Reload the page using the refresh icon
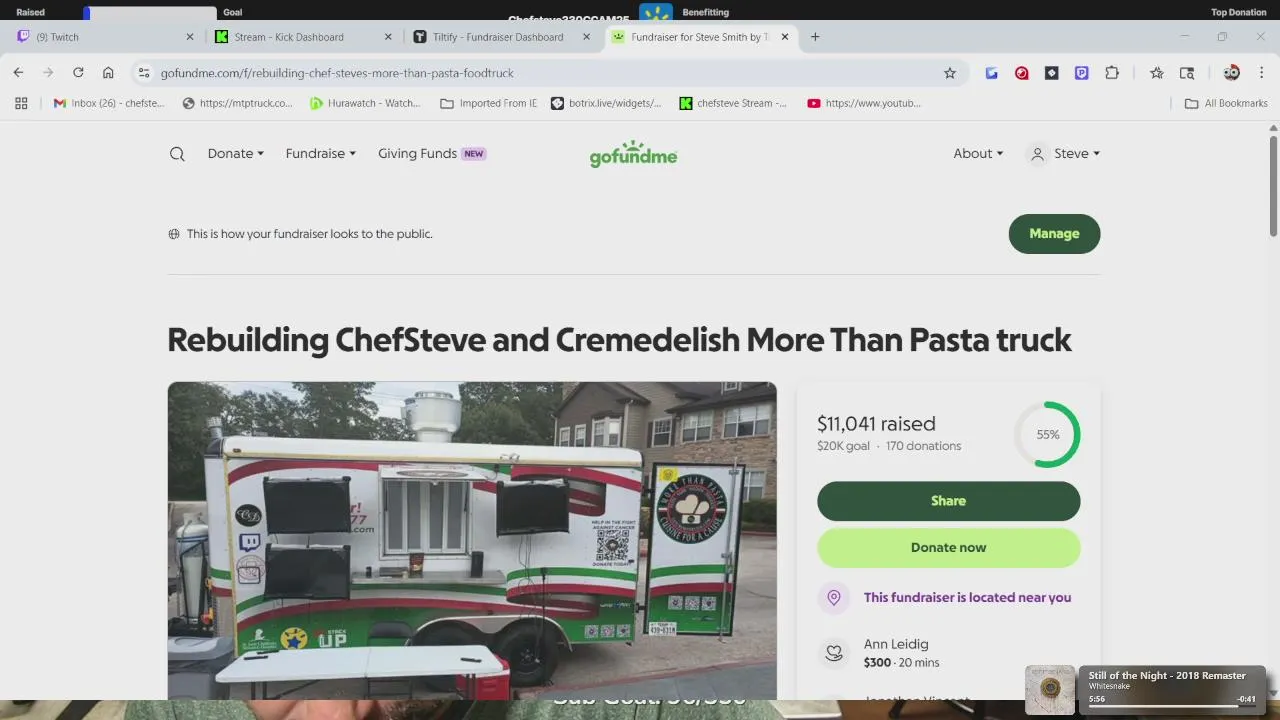The height and width of the screenshot is (720, 1280). pyautogui.click(x=78, y=73)
